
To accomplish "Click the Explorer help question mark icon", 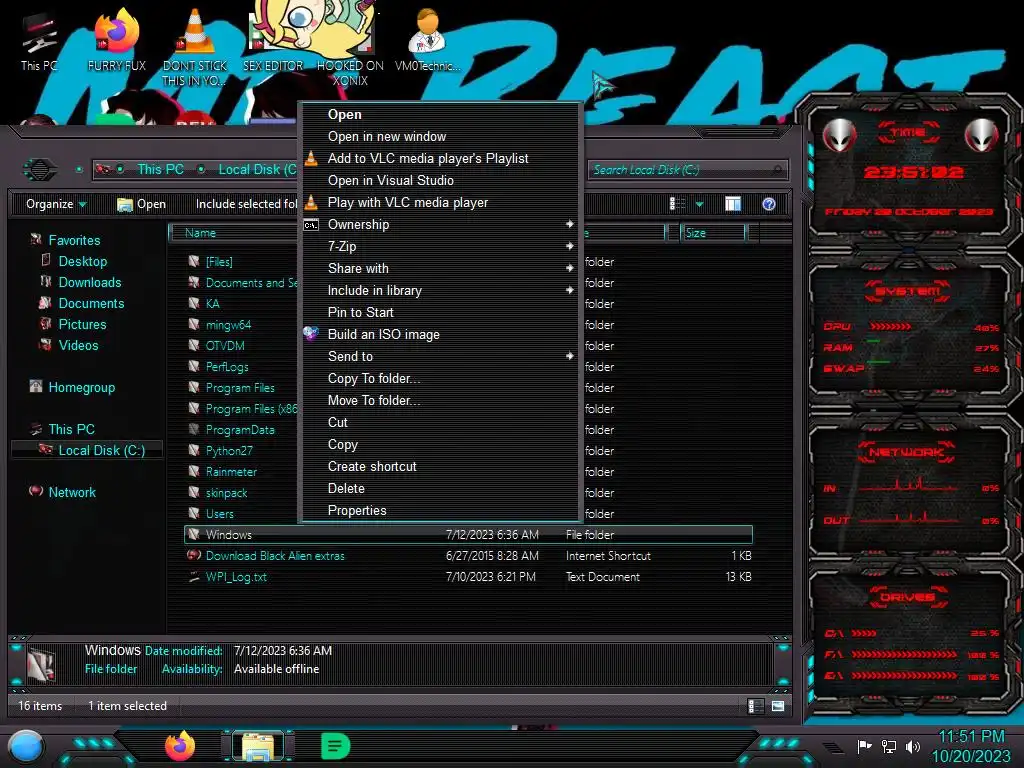I will 769,204.
